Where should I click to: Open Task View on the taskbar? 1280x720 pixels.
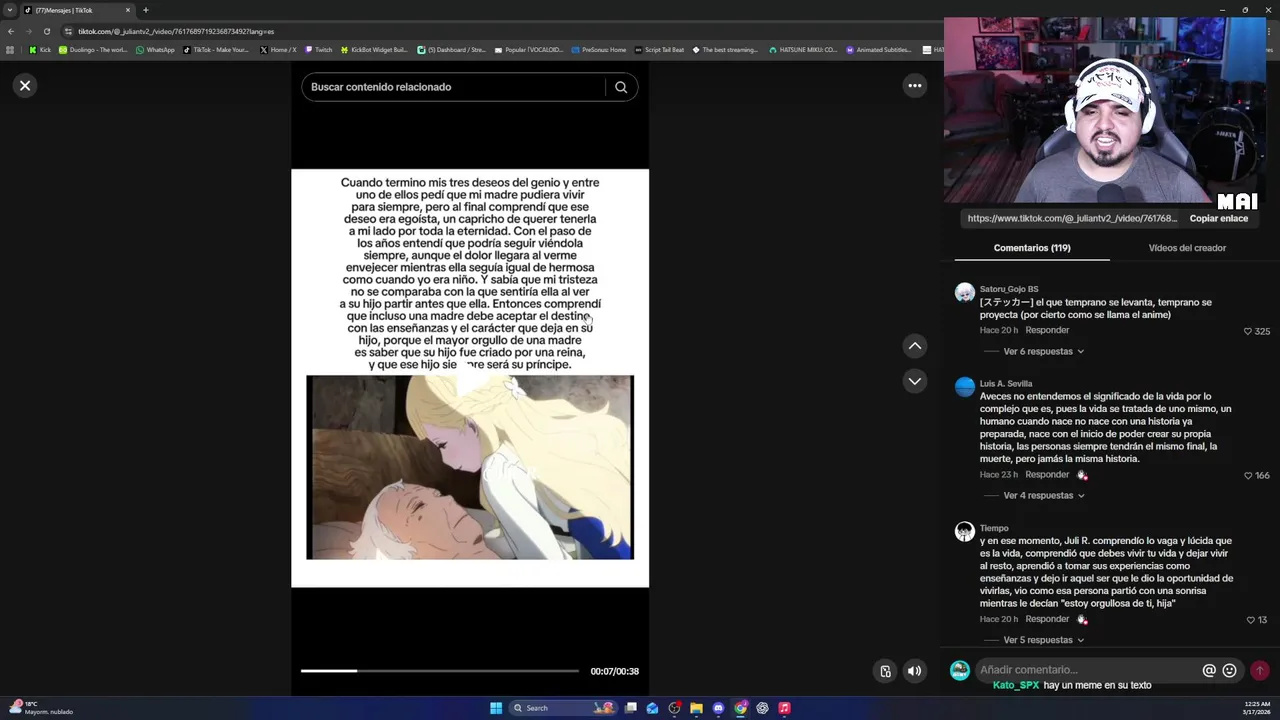pyautogui.click(x=631, y=708)
